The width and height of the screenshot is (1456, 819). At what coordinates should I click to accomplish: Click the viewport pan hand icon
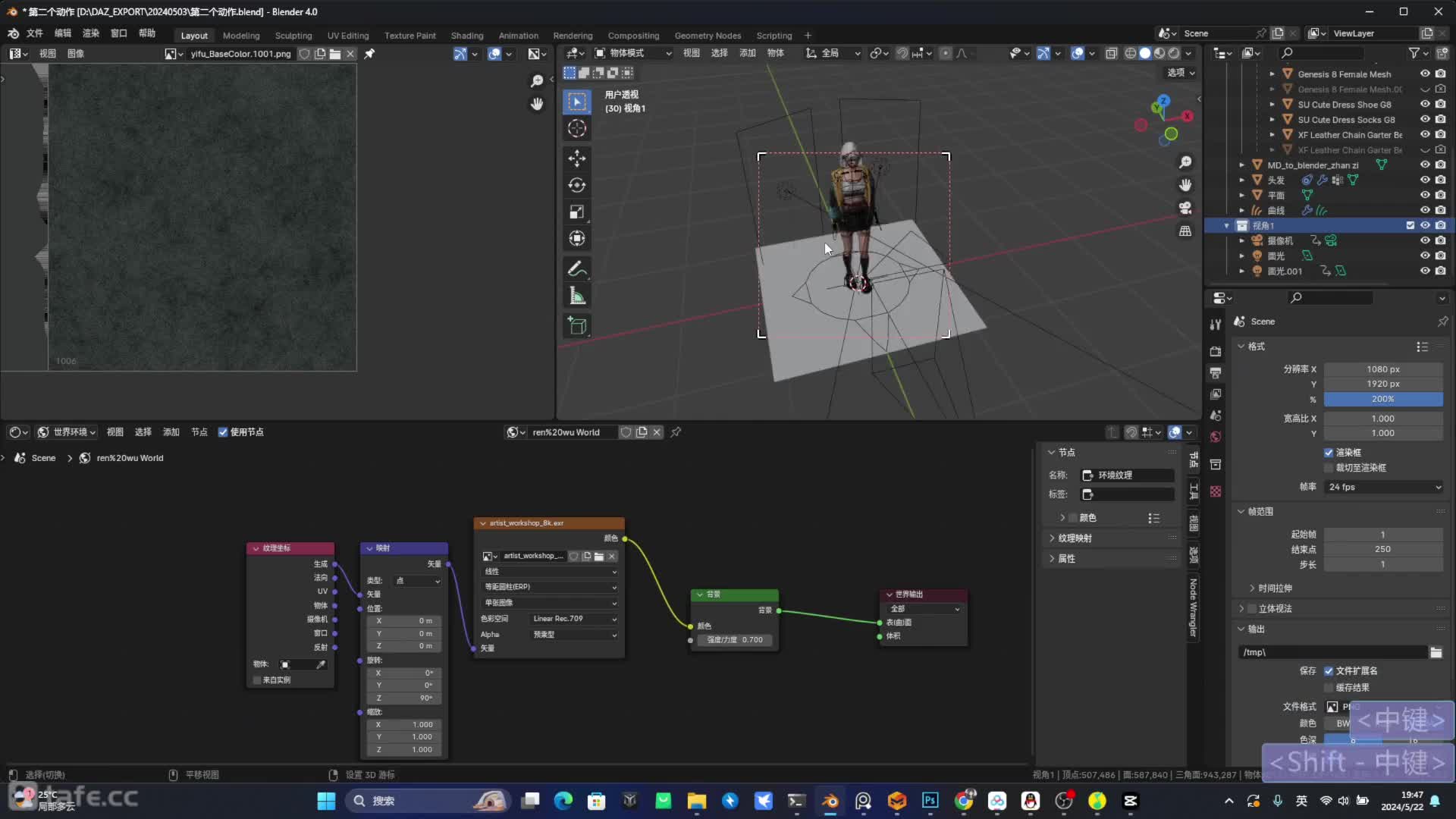[1185, 185]
